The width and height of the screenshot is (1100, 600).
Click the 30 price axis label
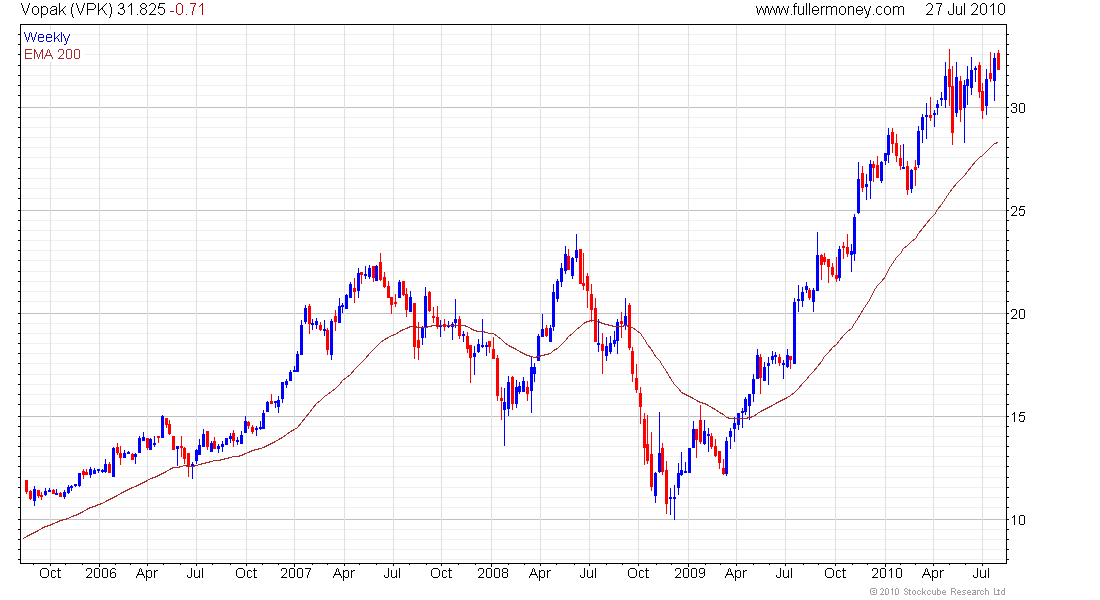[1017, 108]
